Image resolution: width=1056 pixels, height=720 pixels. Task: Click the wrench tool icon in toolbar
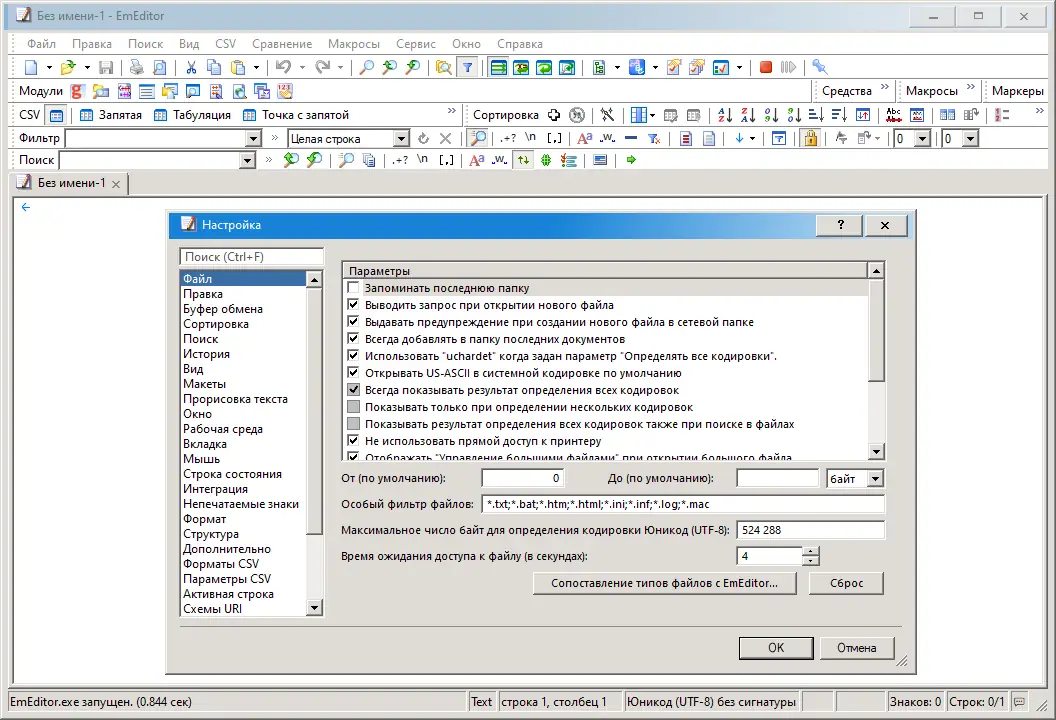820,67
